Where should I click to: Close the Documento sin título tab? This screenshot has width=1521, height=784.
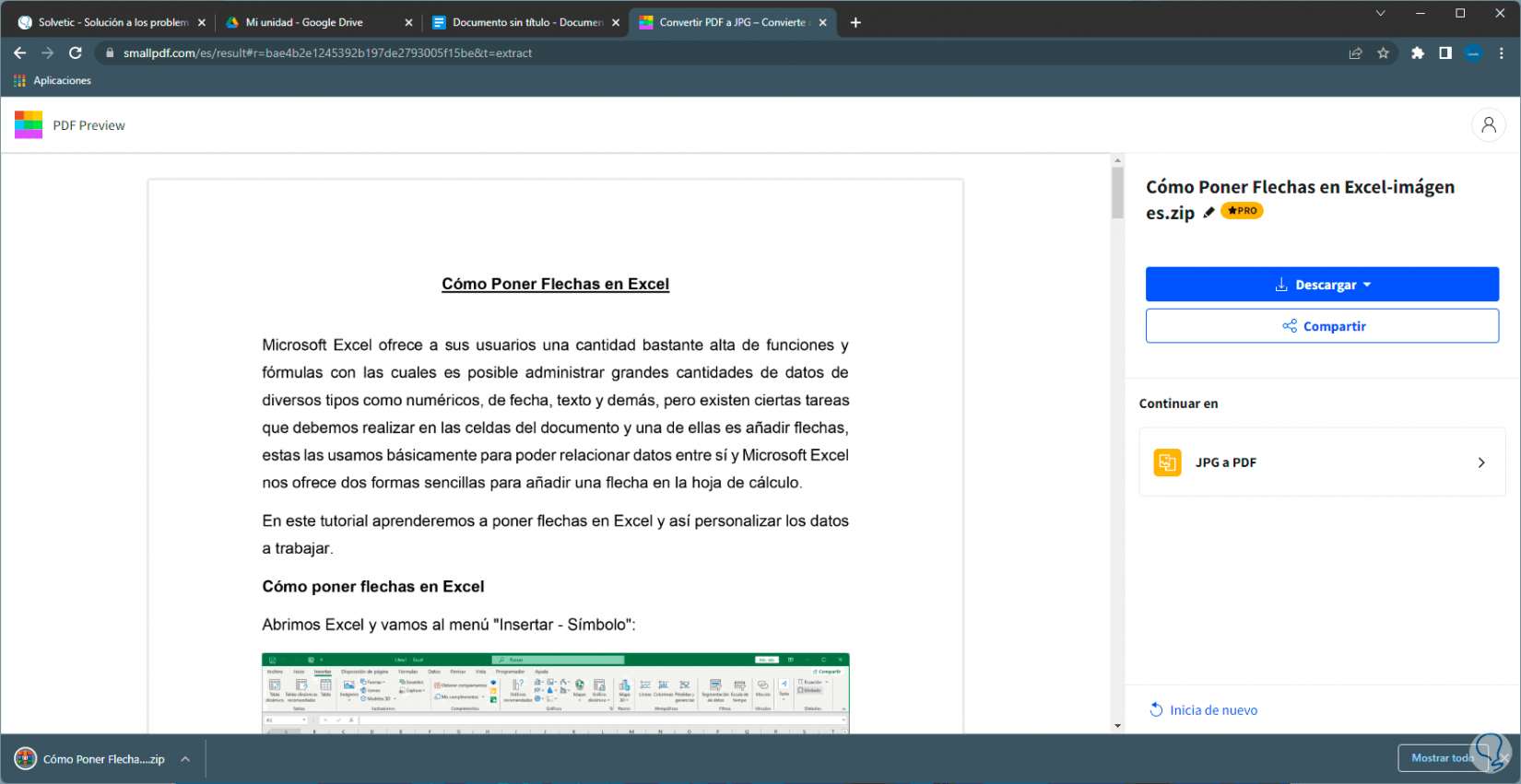[x=616, y=22]
